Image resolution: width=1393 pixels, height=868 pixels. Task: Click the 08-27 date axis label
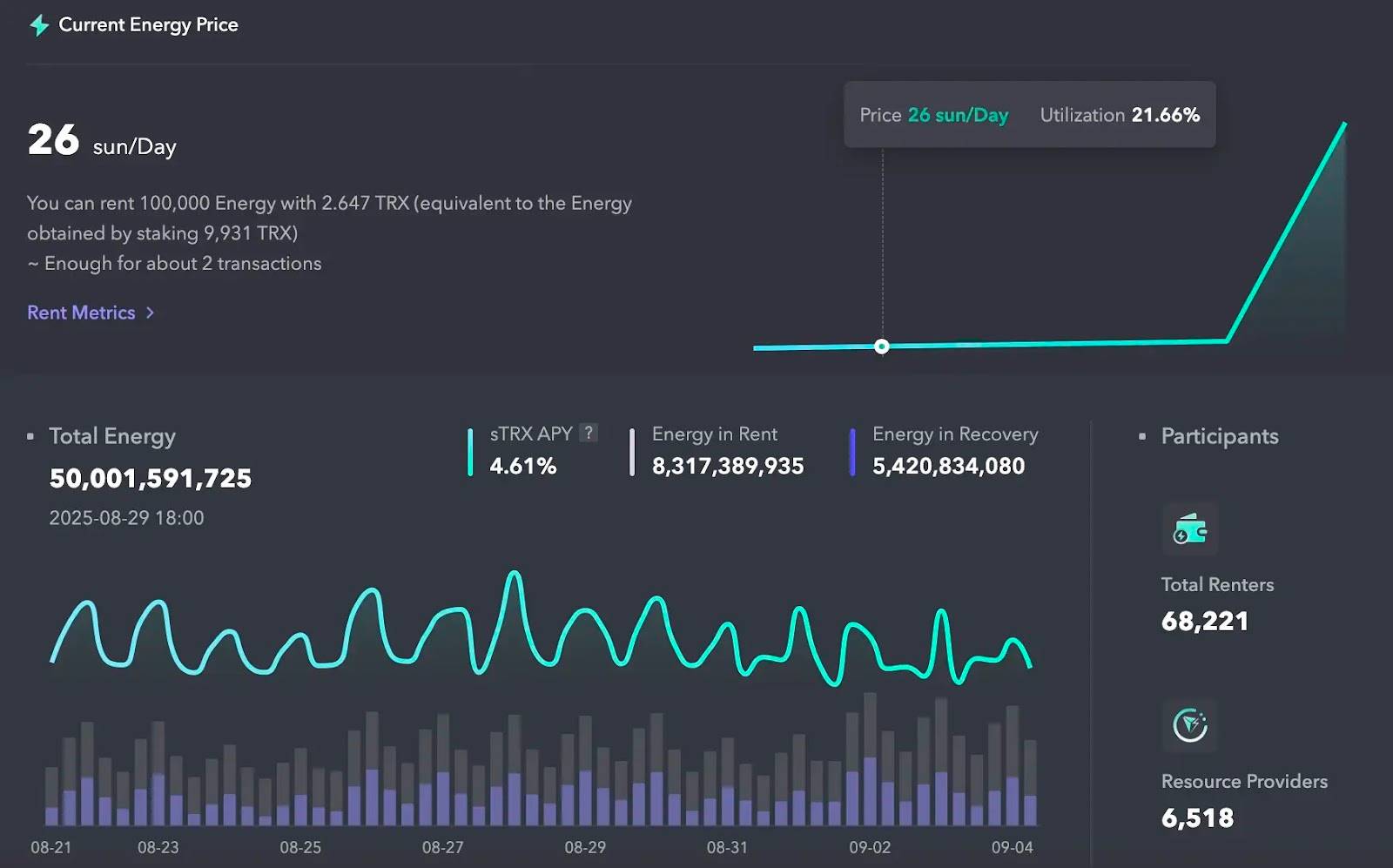441,846
